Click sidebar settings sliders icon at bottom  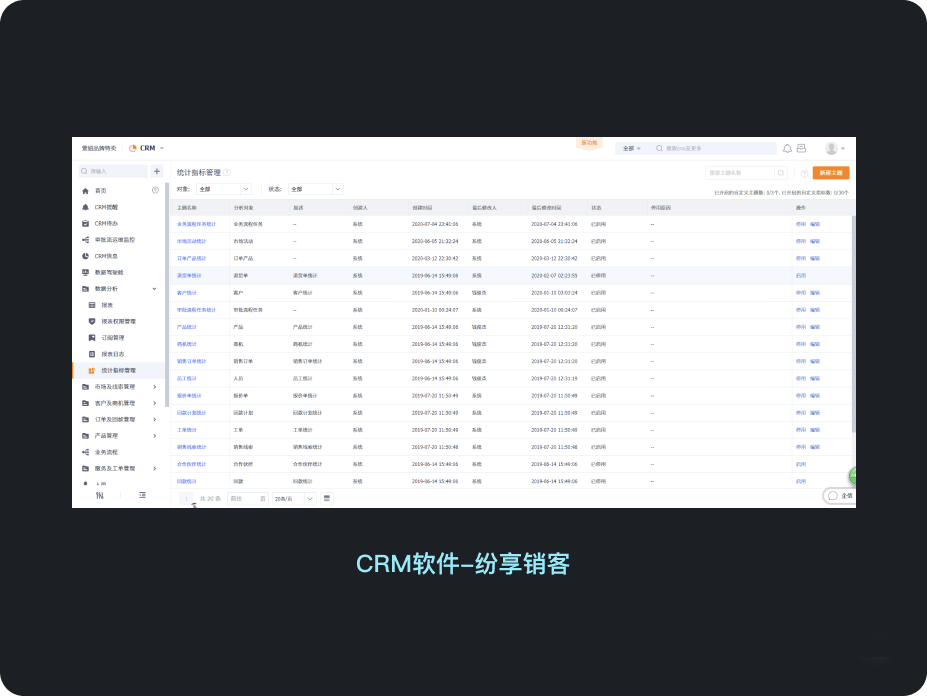click(99, 496)
